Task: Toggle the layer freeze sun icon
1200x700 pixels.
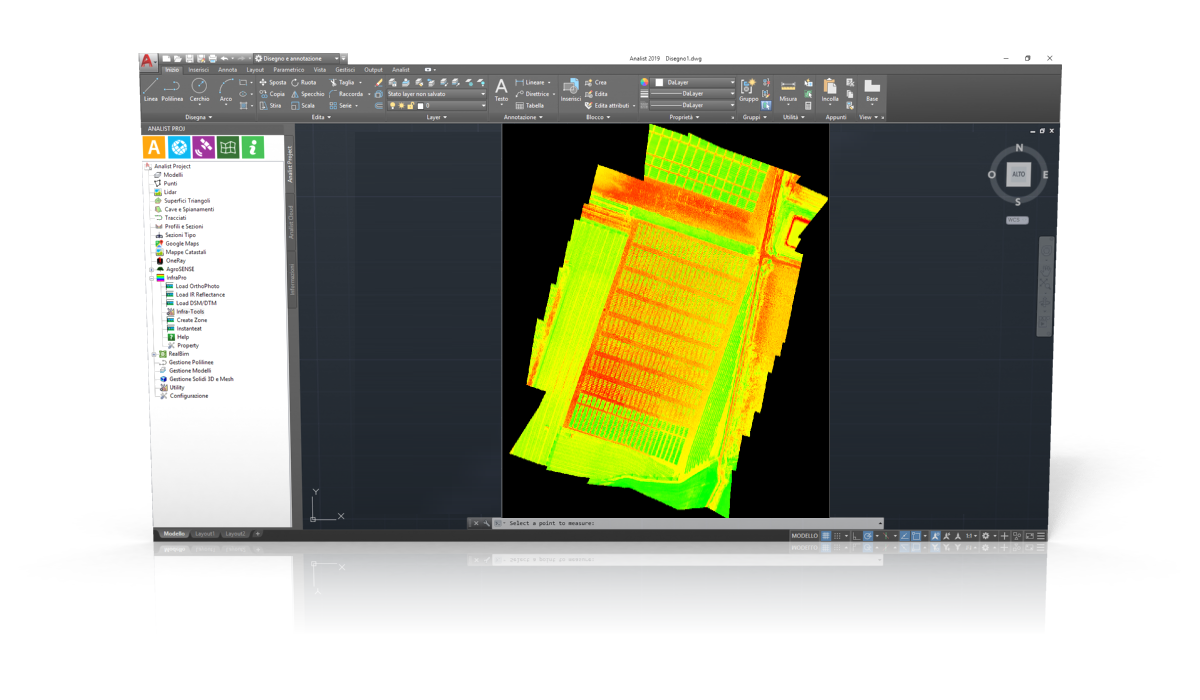Action: 402,105
